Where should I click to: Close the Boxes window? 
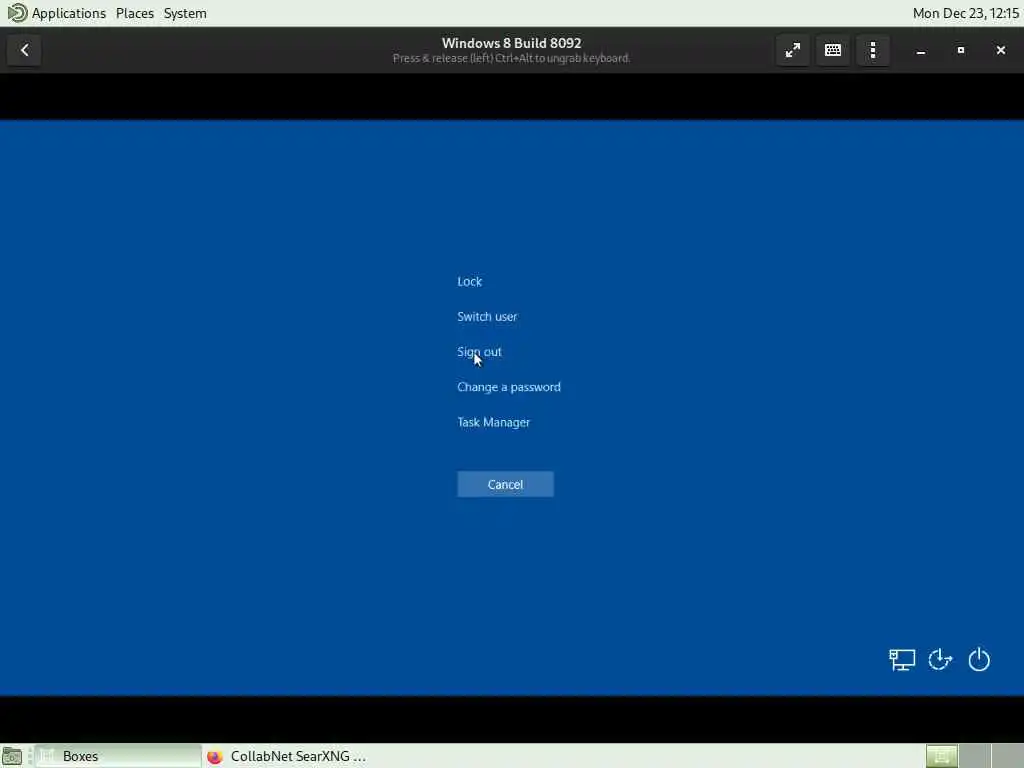tap(1000, 50)
